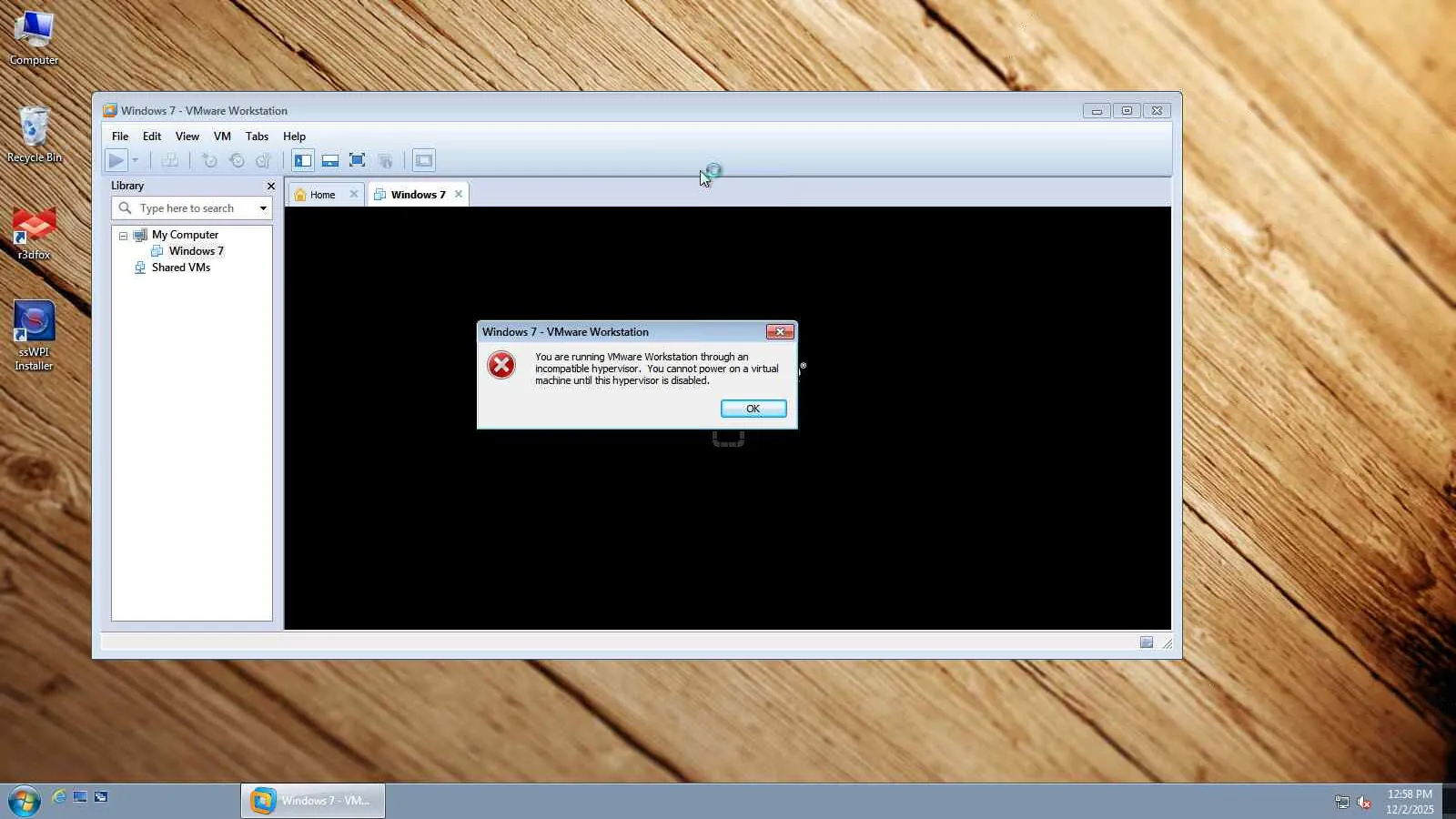Click the Show Desktop strip beside the clock

(x=1450, y=802)
